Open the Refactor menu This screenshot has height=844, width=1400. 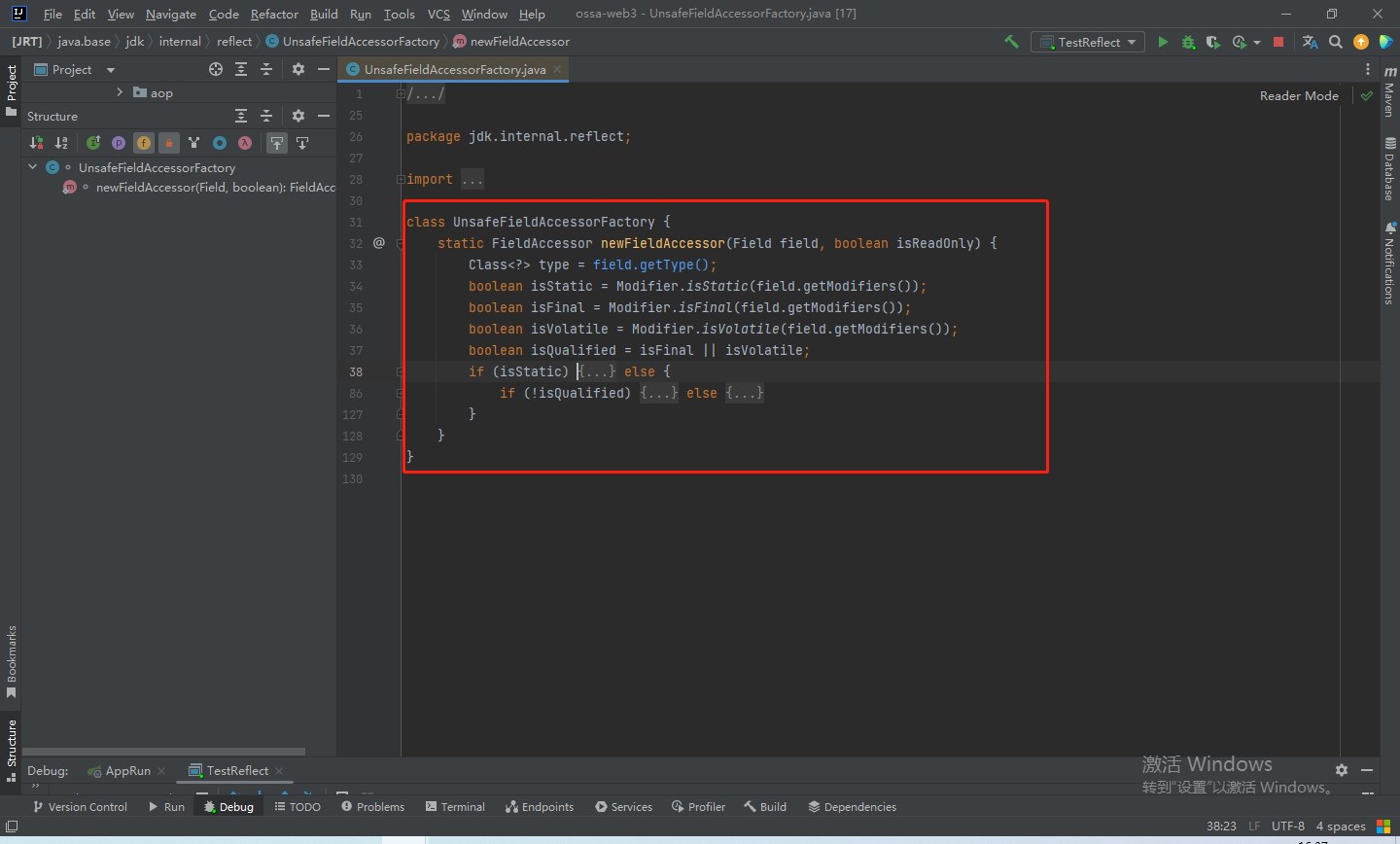pyautogui.click(x=274, y=14)
